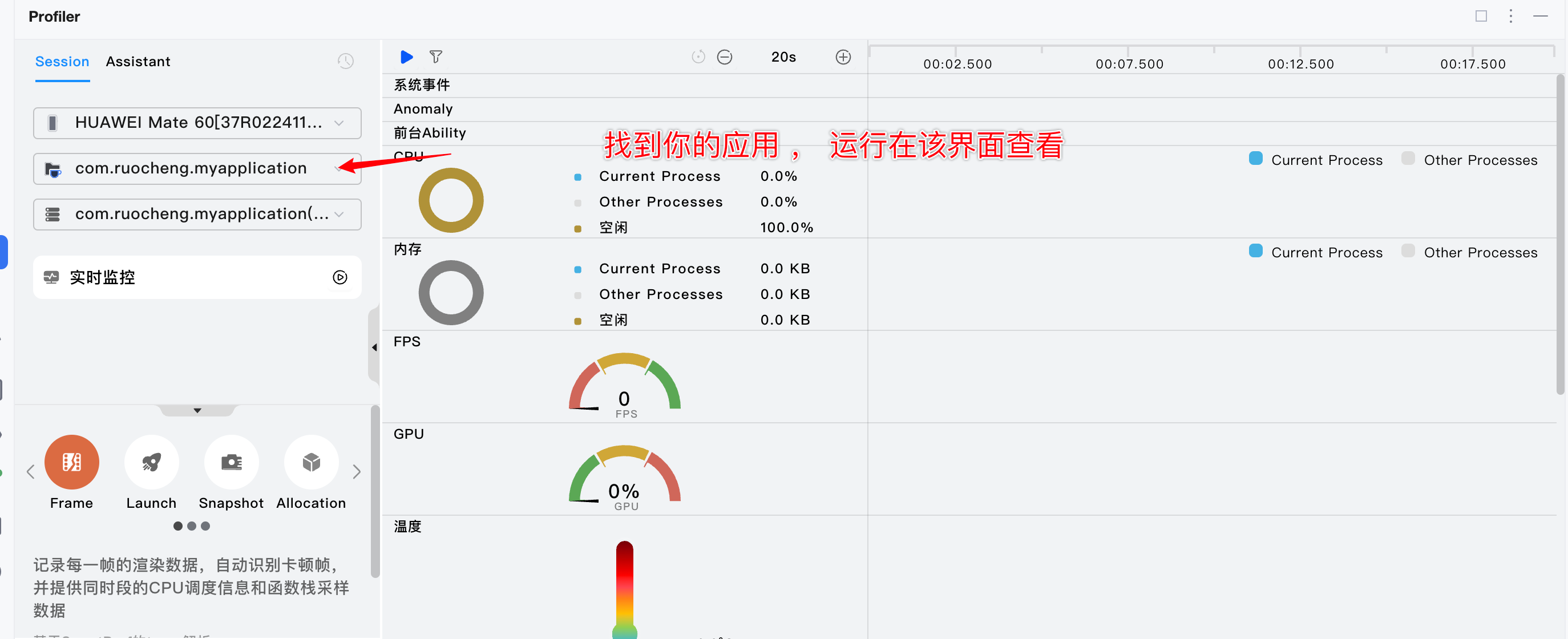Viewport: 1568px width, 639px height.
Task: Click timeline marker 00:12.500
Action: (1301, 64)
